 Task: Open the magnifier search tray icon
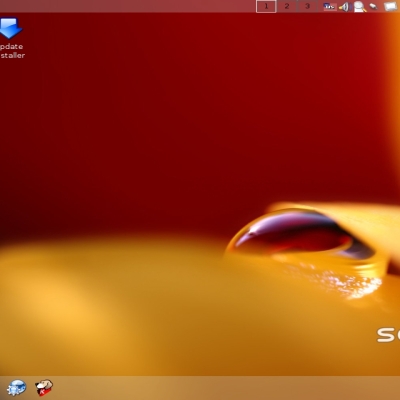pyautogui.click(x=359, y=7)
